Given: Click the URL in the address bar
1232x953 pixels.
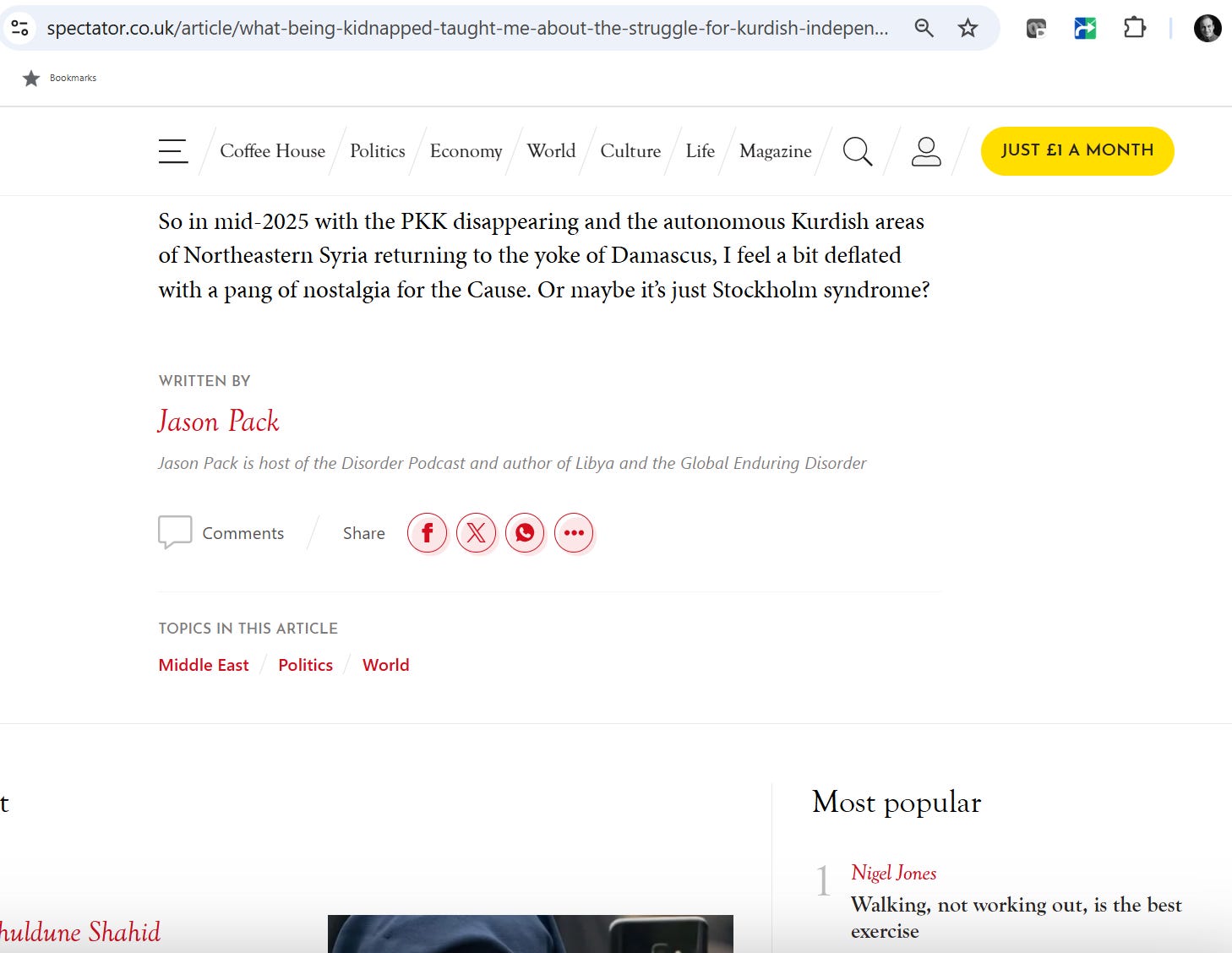Looking at the screenshot, I should pyautogui.click(x=467, y=28).
